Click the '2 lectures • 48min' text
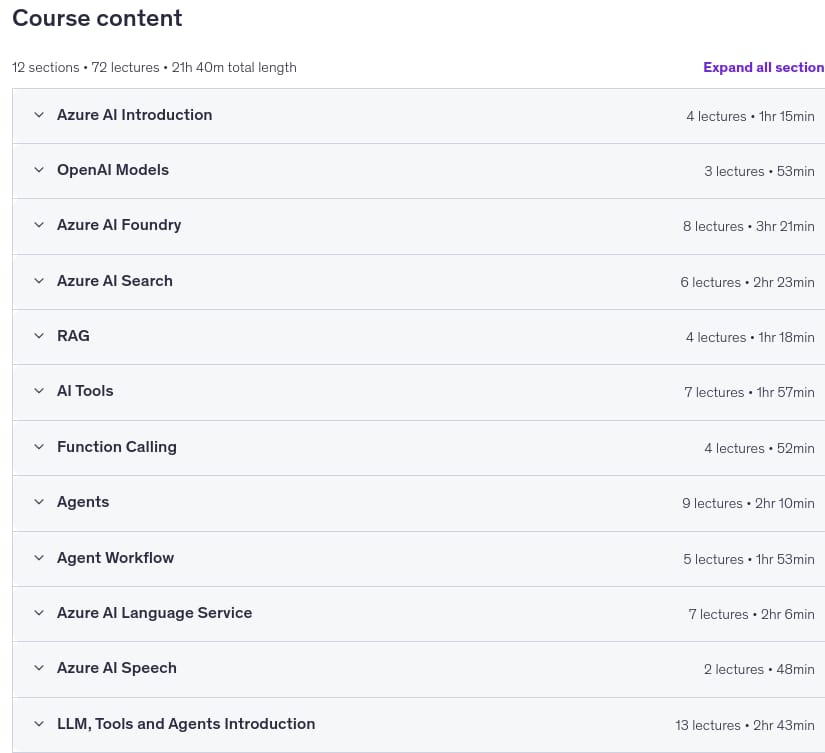 coord(759,670)
